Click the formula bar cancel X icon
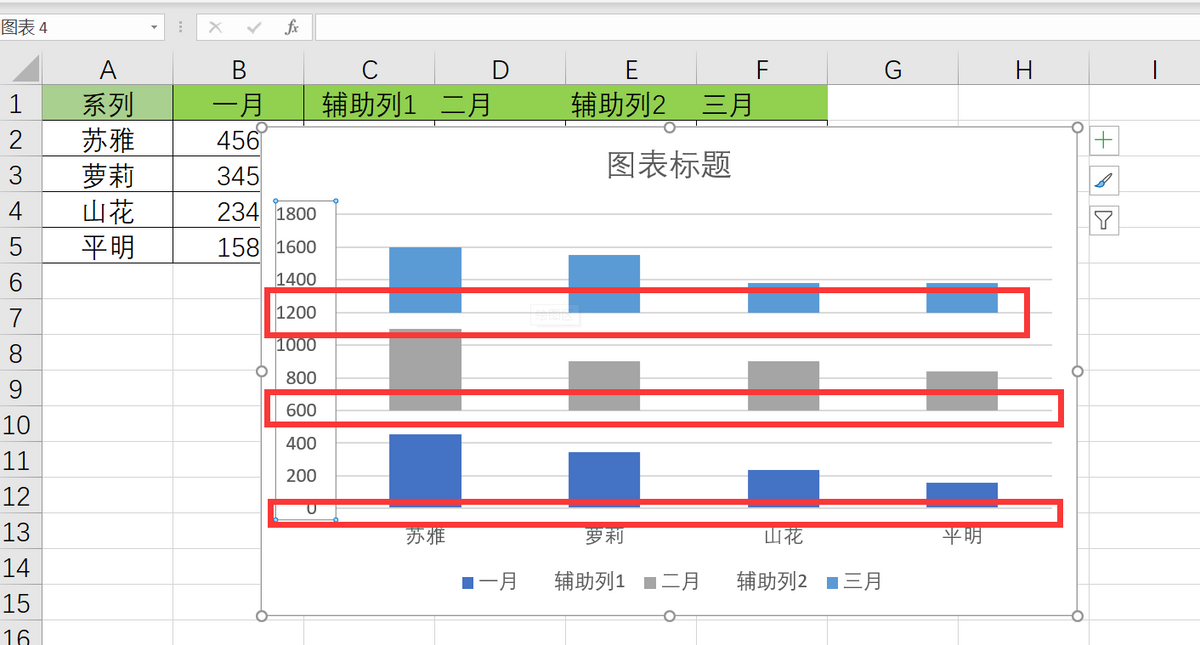Screen dimensions: 1200x645 215,28
